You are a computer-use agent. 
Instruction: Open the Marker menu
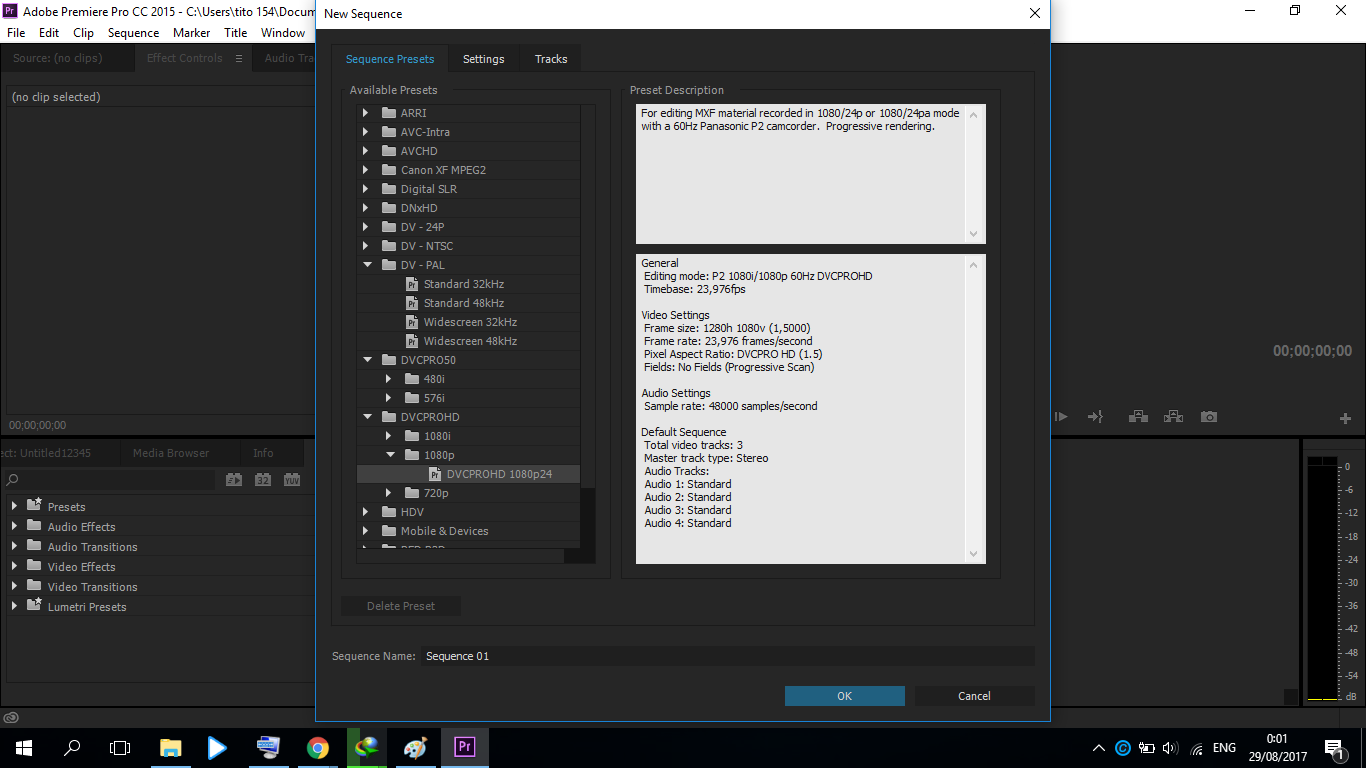pos(192,33)
